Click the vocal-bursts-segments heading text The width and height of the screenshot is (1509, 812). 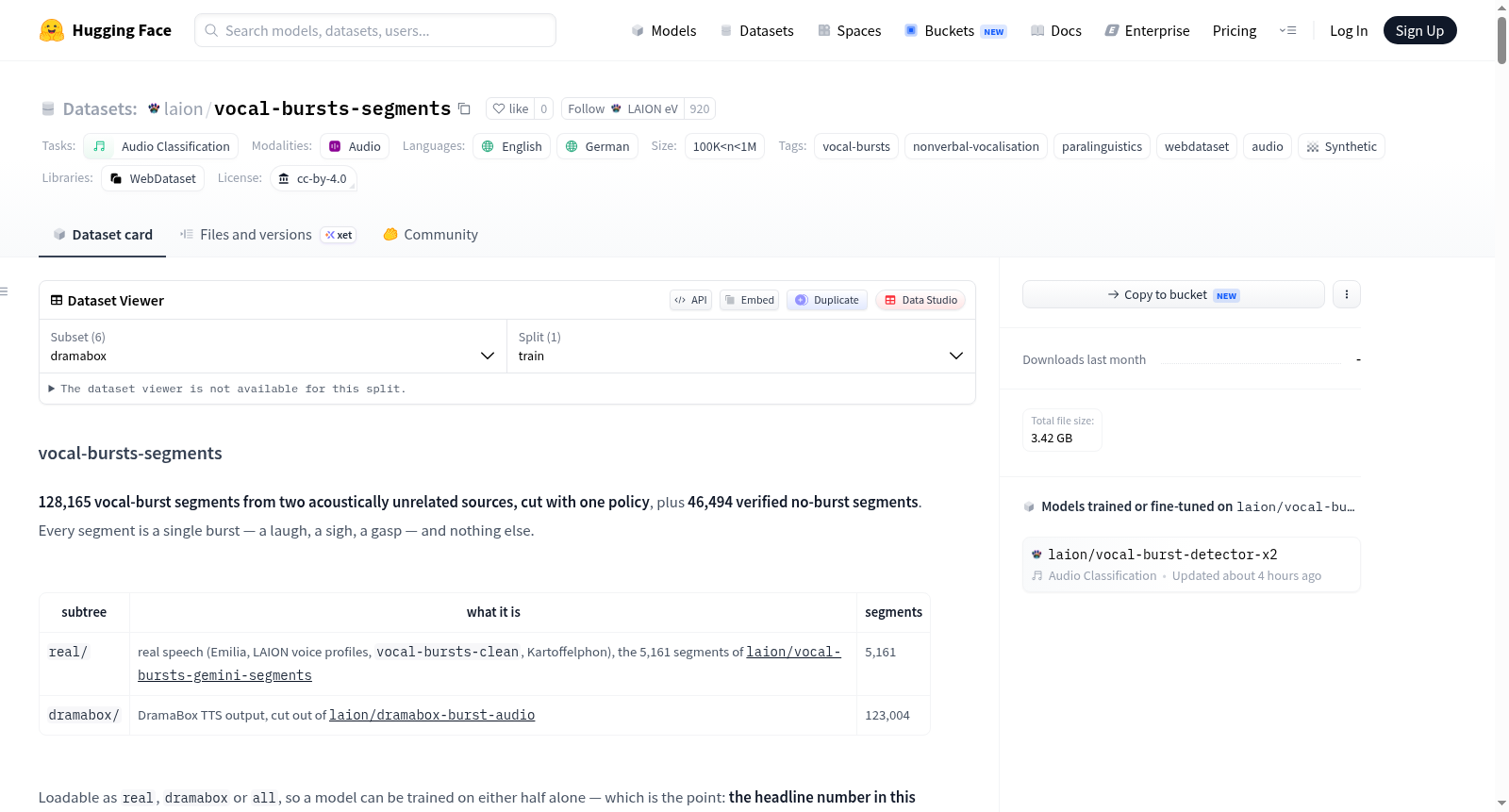click(x=130, y=453)
